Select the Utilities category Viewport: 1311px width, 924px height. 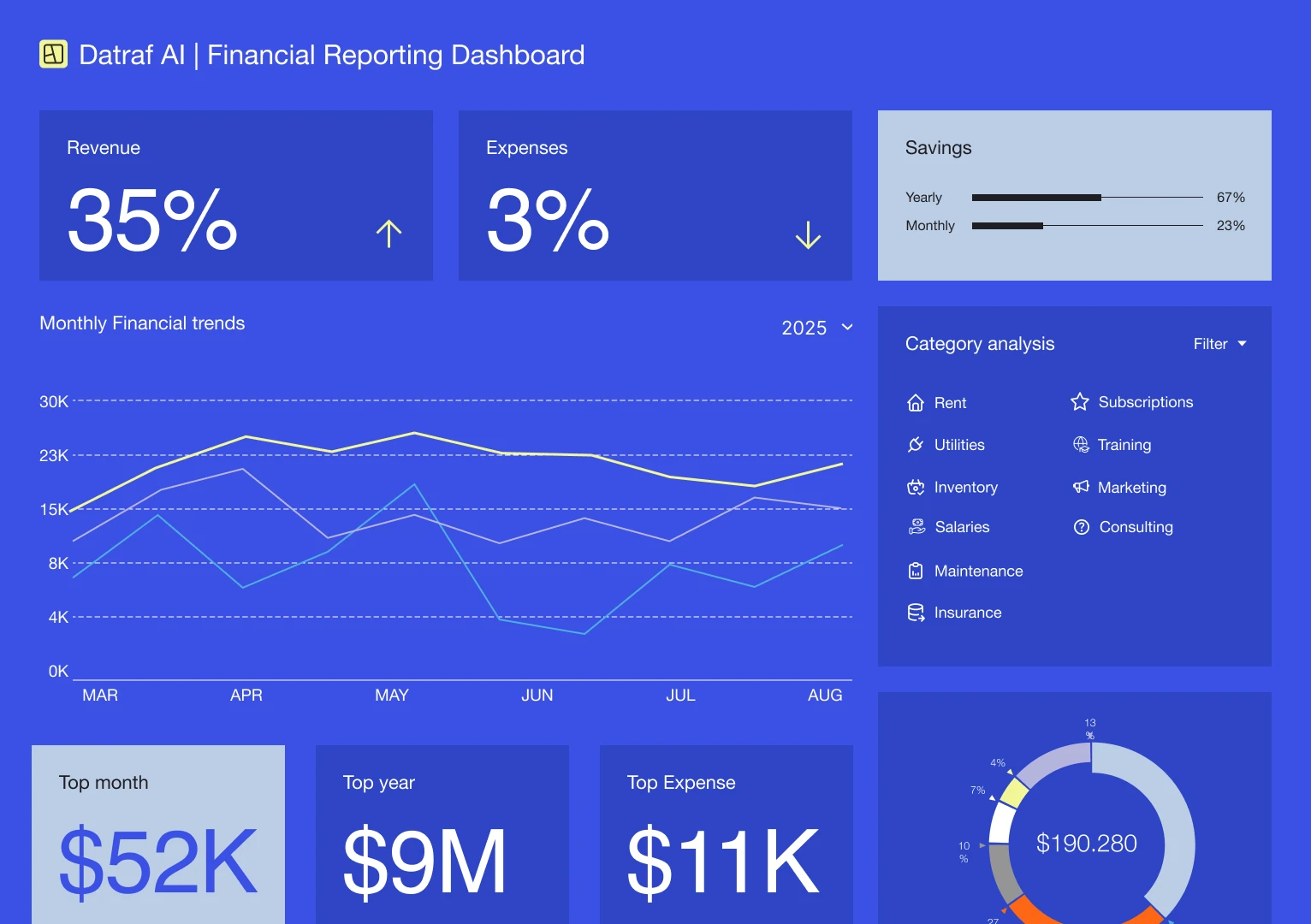point(946,445)
